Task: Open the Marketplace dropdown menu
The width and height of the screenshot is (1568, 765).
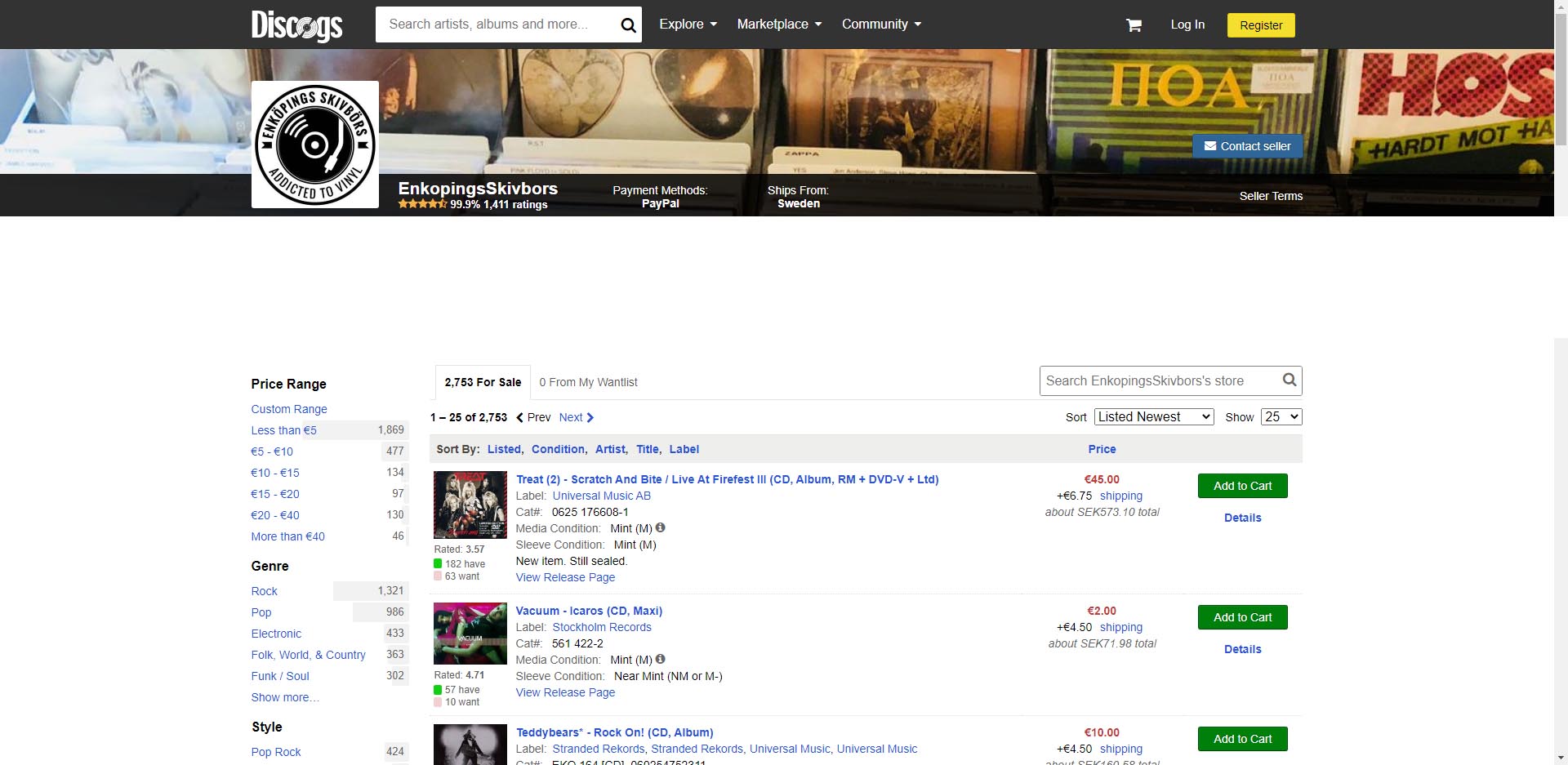Action: [x=779, y=24]
